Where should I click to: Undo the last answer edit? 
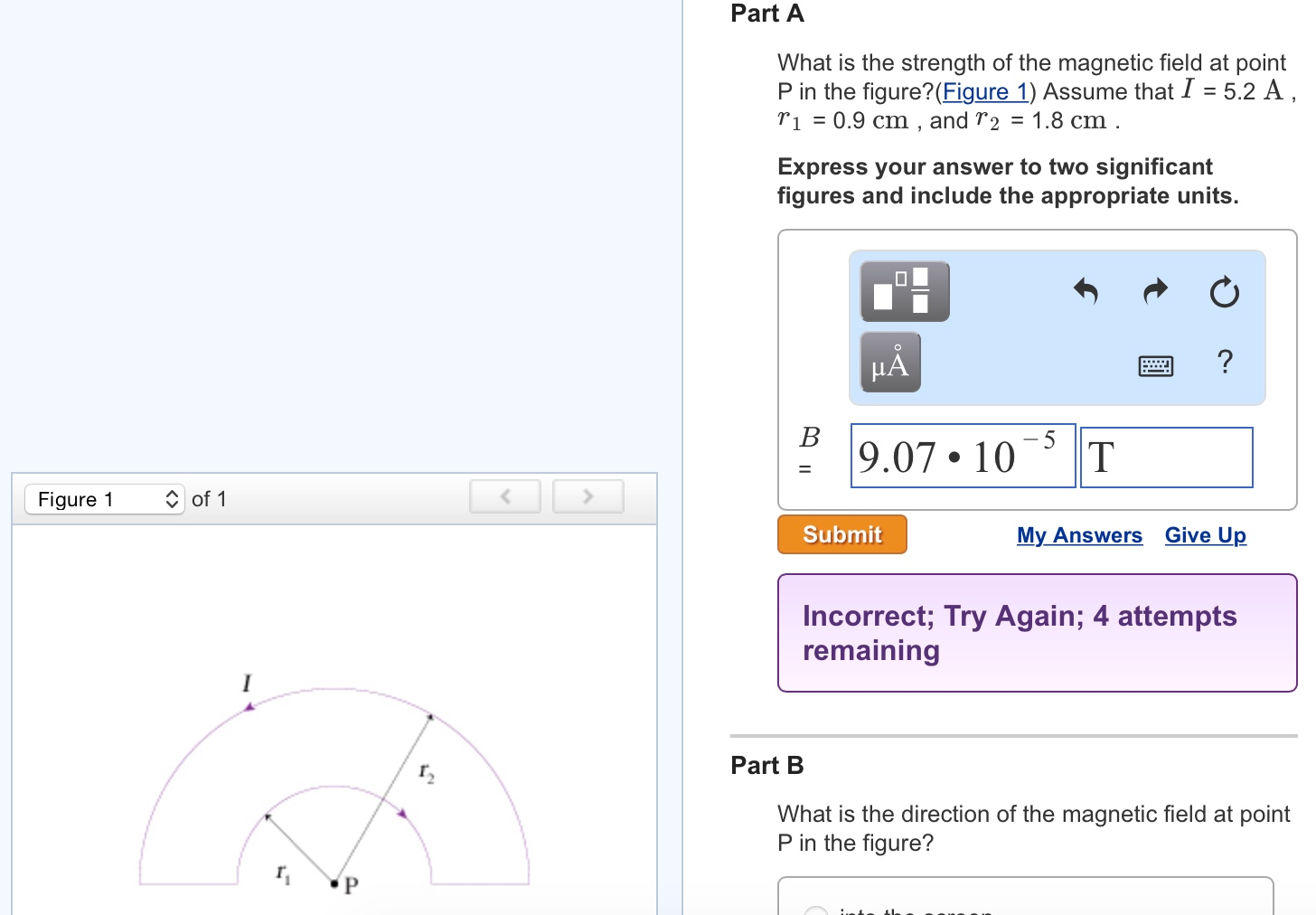1086,291
